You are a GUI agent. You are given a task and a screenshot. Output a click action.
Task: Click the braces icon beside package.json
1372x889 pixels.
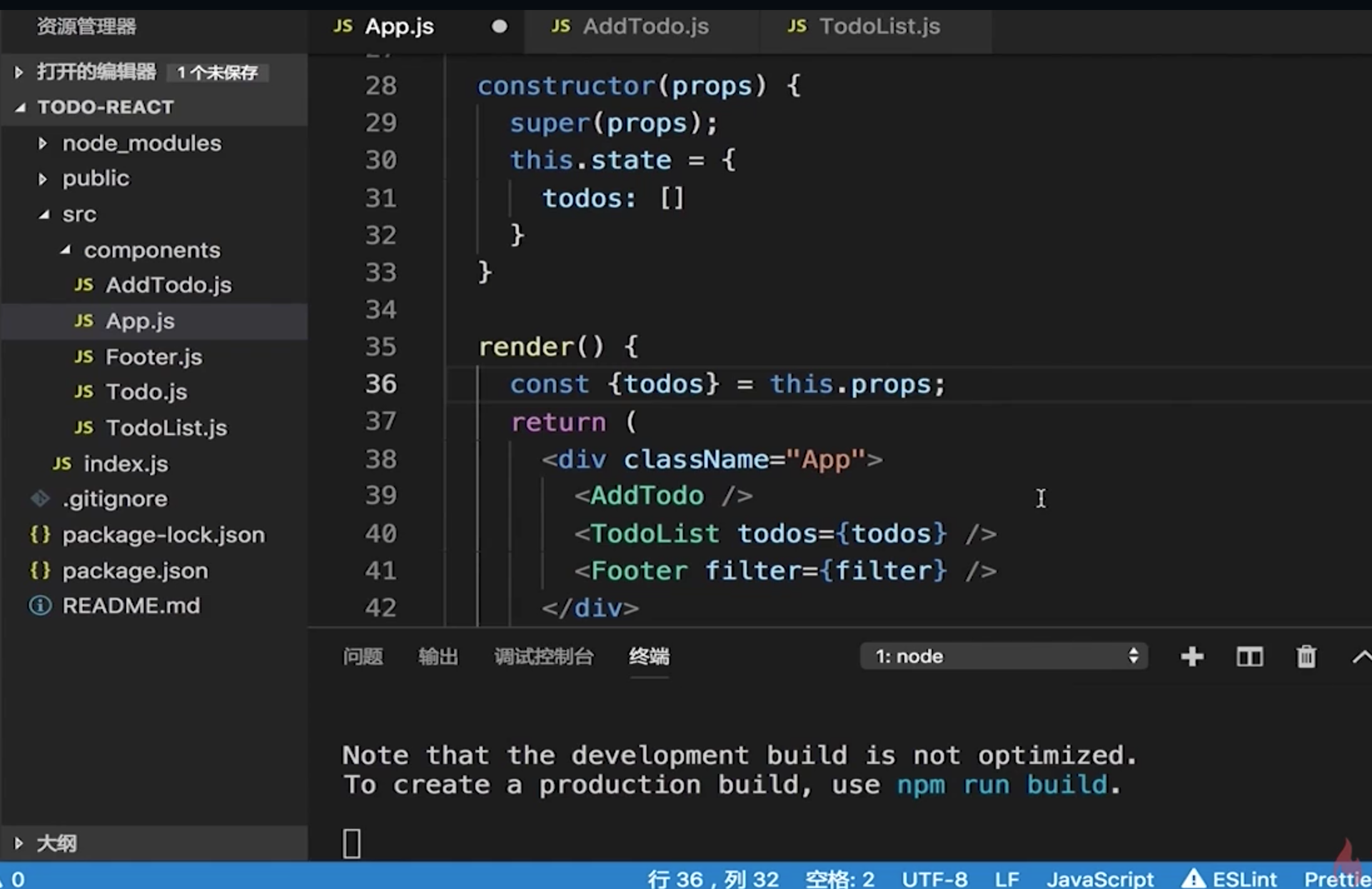point(40,570)
